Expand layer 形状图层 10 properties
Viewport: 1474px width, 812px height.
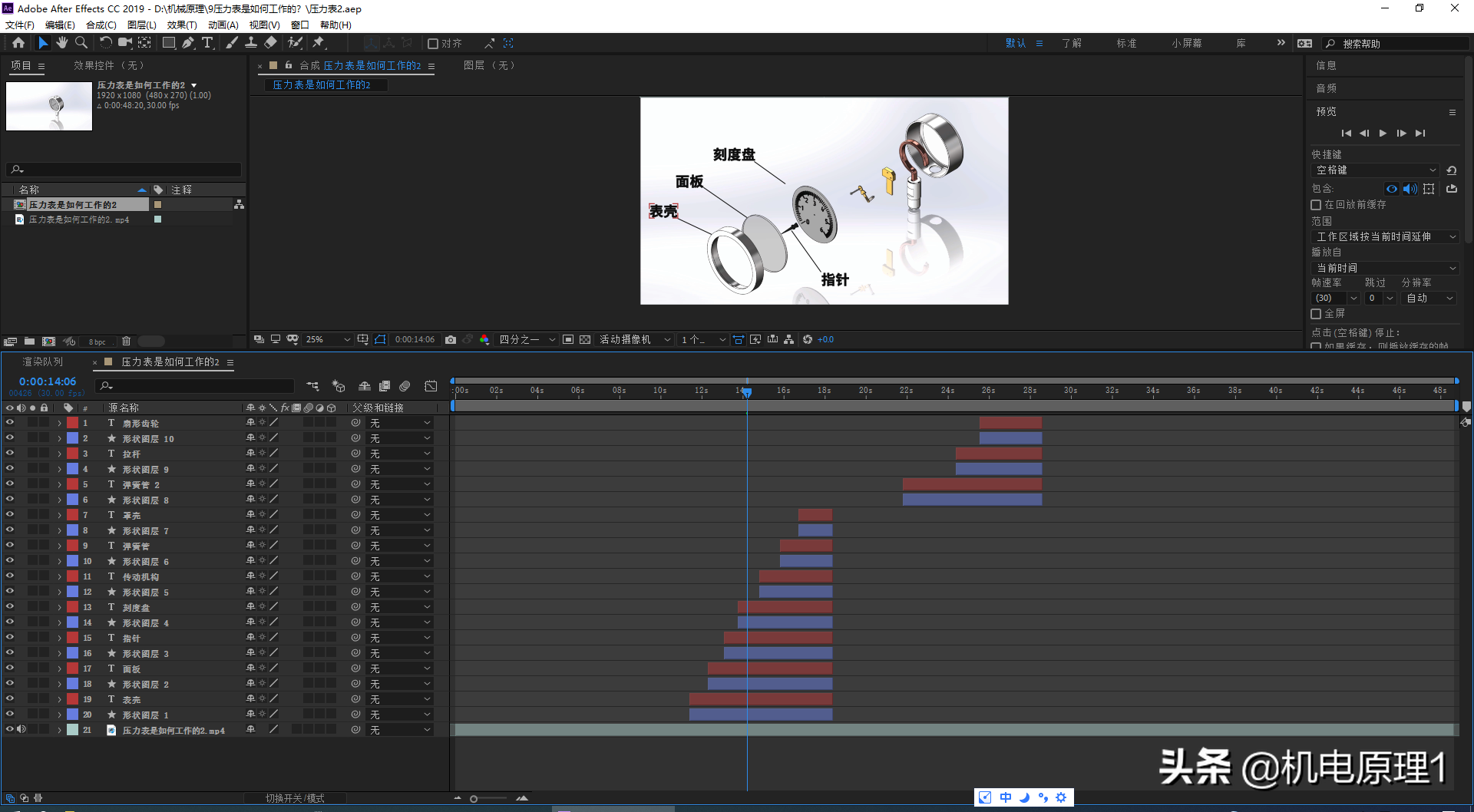coord(59,439)
